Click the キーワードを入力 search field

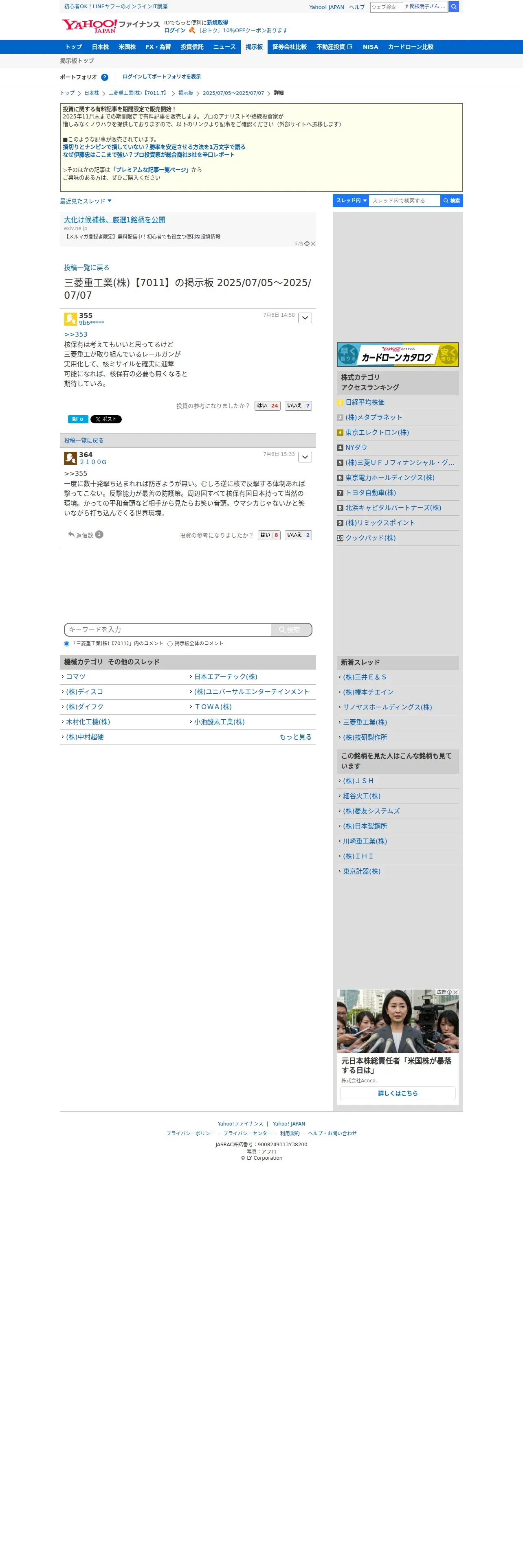pos(168,629)
